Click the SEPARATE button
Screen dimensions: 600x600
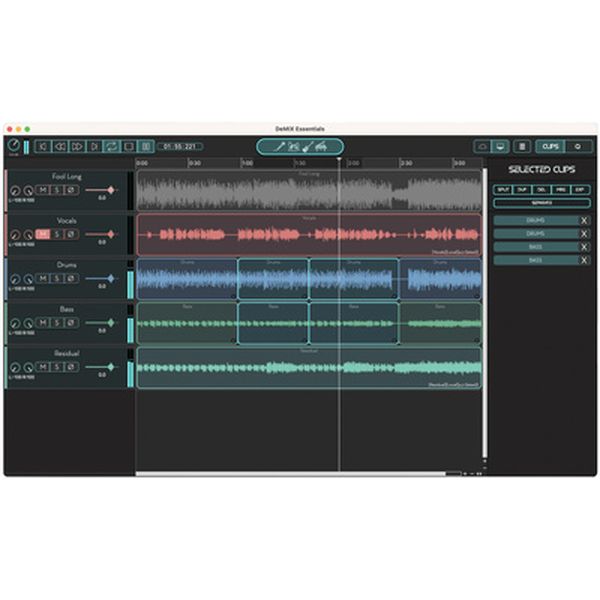541,202
